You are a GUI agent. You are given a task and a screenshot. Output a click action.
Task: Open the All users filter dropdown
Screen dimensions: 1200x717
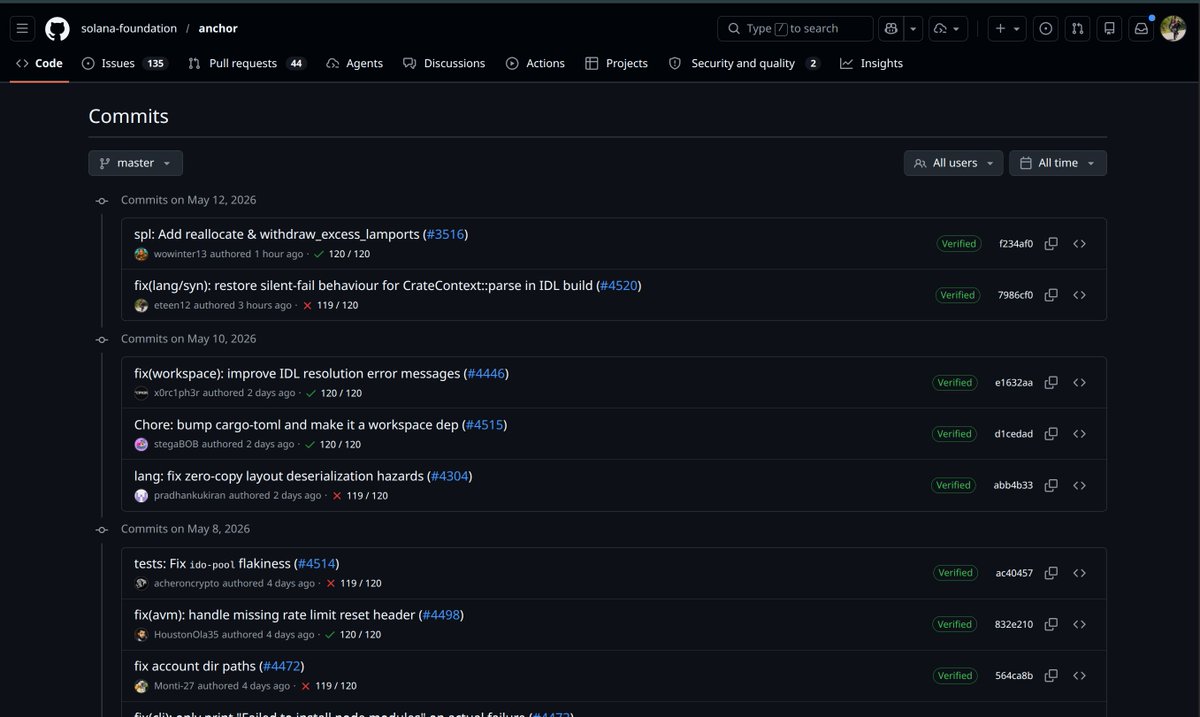pyautogui.click(x=953, y=163)
